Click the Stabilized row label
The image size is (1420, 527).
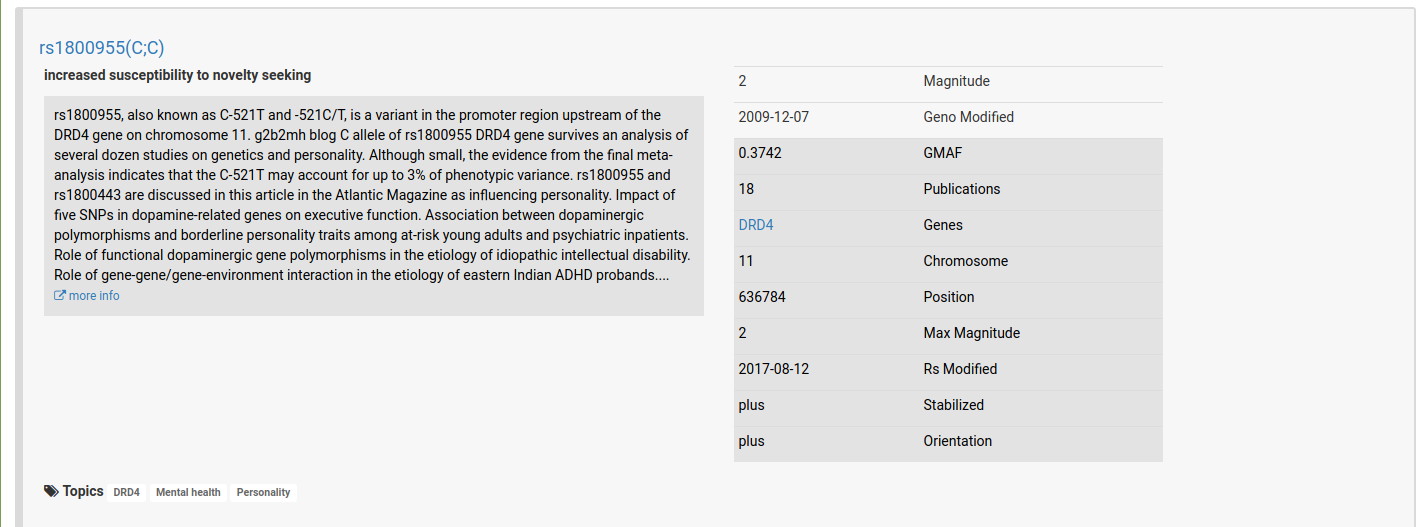click(x=954, y=405)
